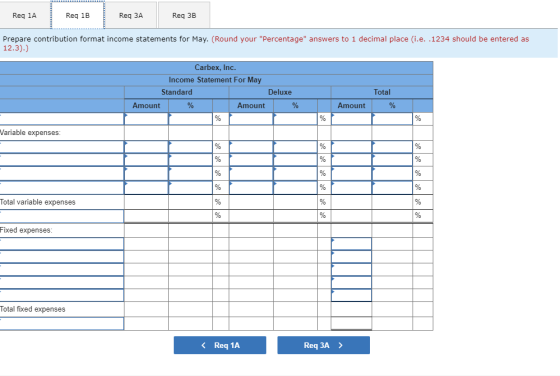Viewport: 560px width, 376px height.
Task: Click the 'Carbex, Inc.' table title
Action: (215, 67)
